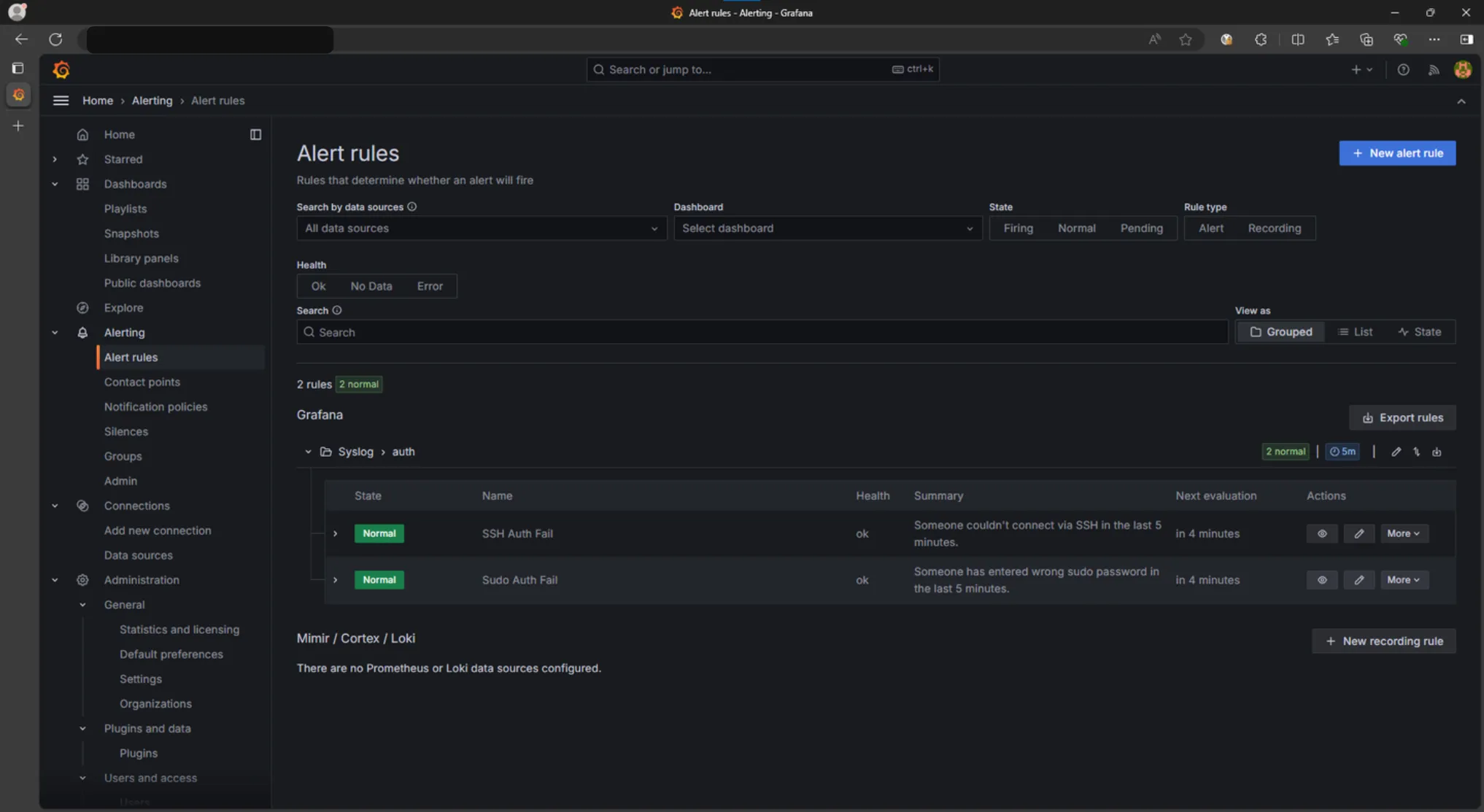Open the news feed icon near profile
This screenshot has height=812, width=1484.
(x=1434, y=69)
